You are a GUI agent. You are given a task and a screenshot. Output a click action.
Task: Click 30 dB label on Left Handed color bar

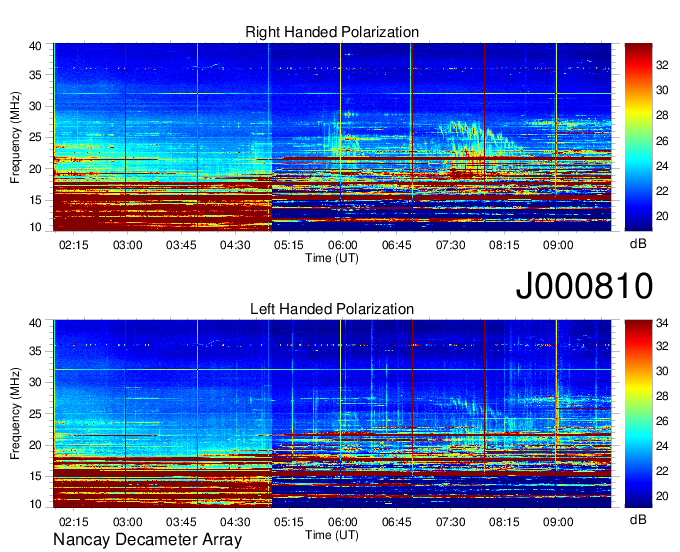(662, 371)
